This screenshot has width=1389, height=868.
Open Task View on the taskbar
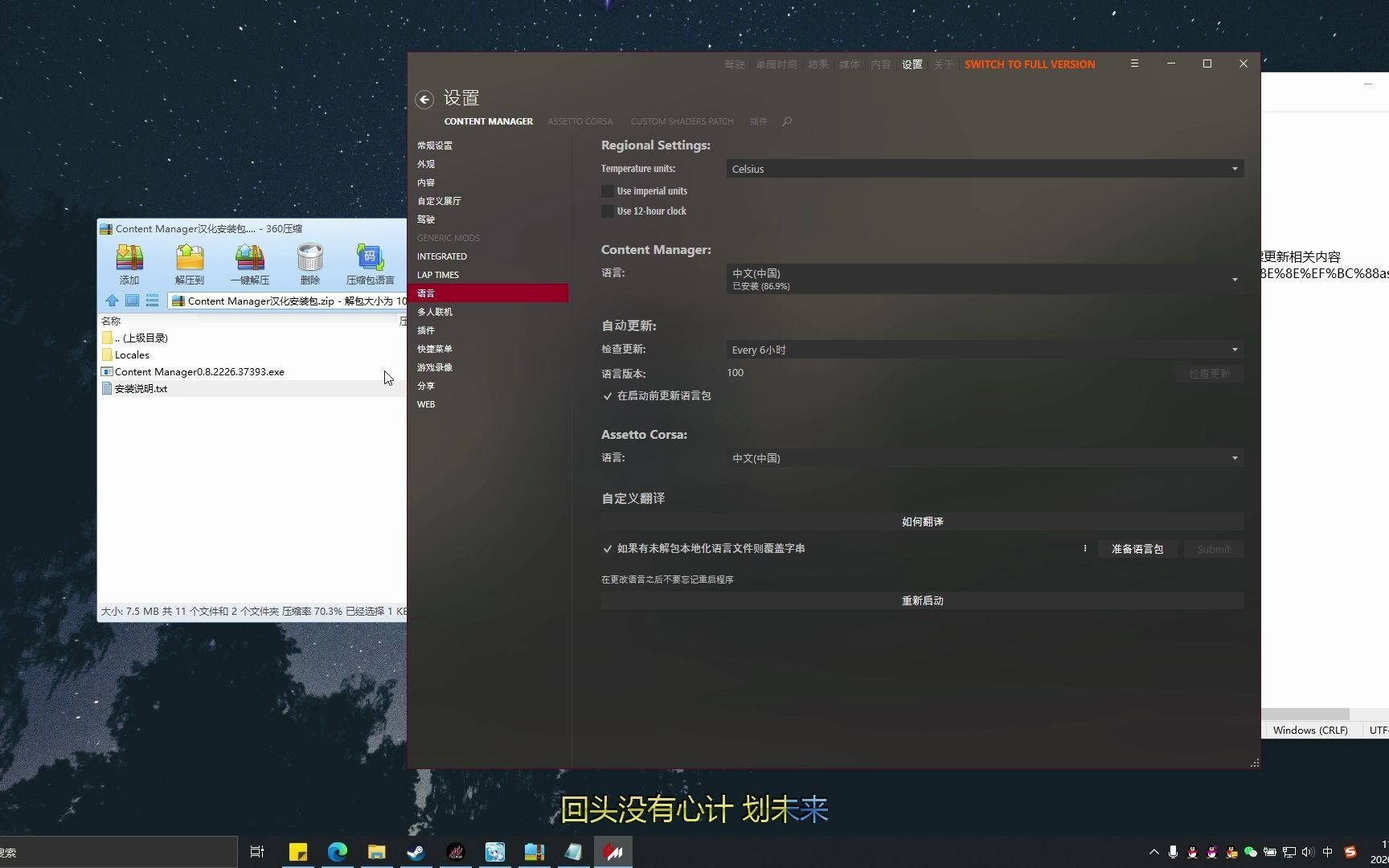257,852
